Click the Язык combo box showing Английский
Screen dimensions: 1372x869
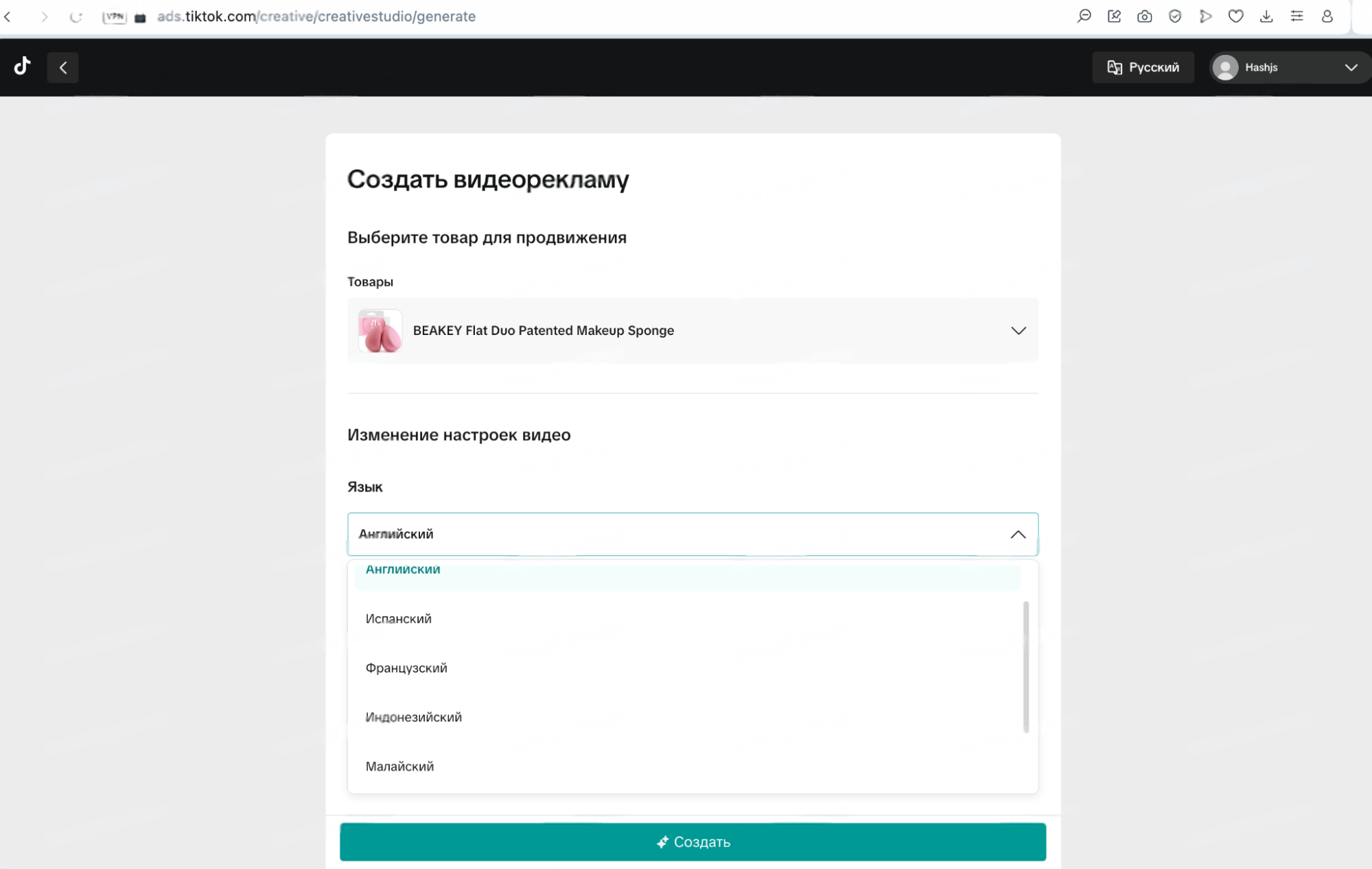pyautogui.click(x=693, y=534)
